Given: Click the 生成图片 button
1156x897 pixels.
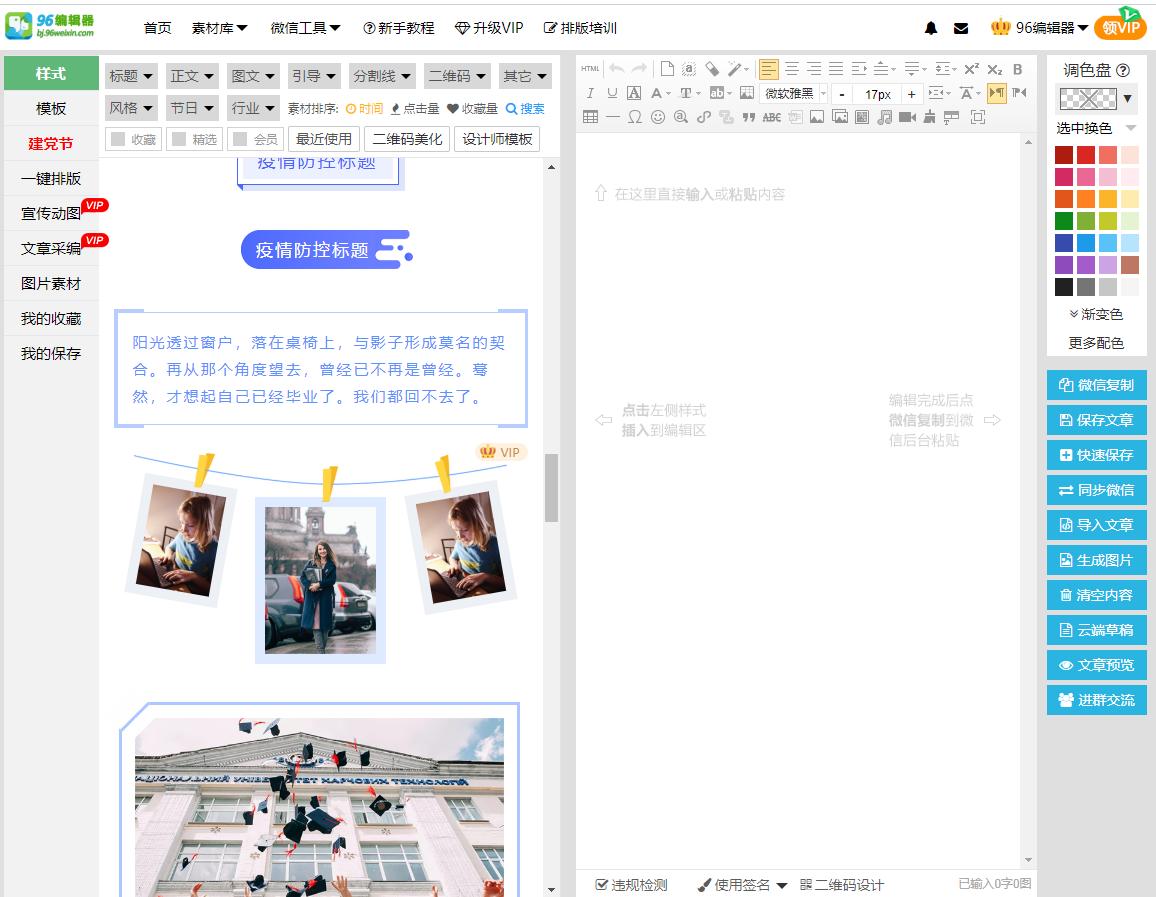Looking at the screenshot, I should pyautogui.click(x=1096, y=559).
